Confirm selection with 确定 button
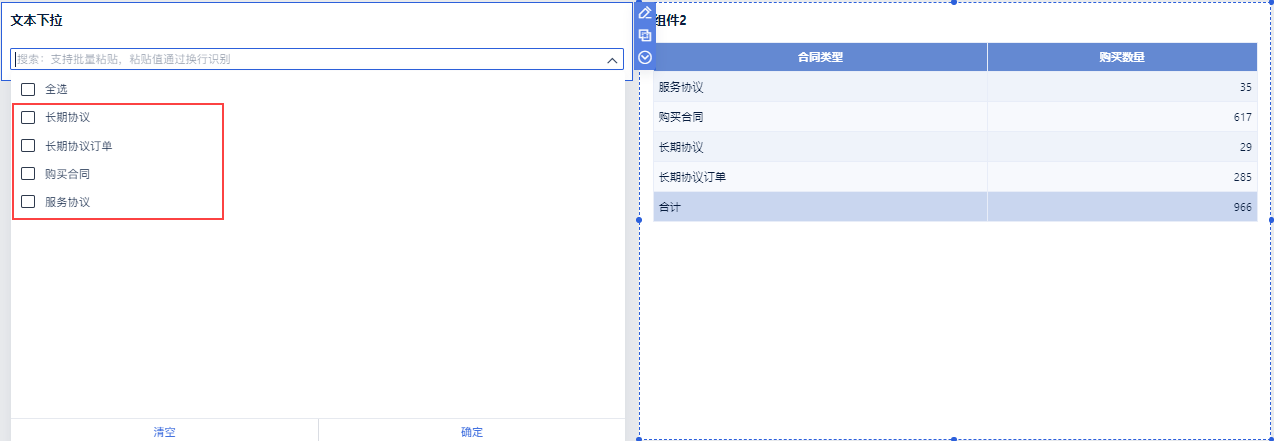Image resolution: width=1274 pixels, height=441 pixels. [472, 432]
